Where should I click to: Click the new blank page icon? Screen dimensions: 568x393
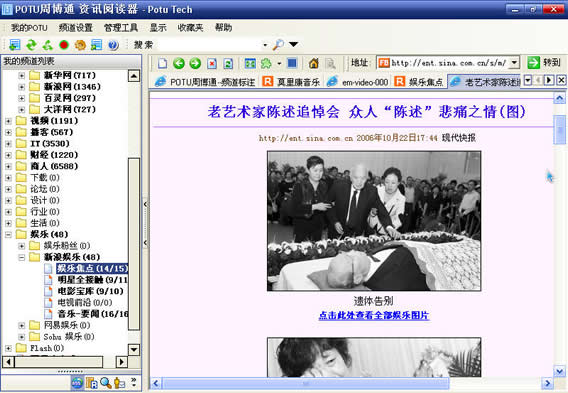pos(162,63)
